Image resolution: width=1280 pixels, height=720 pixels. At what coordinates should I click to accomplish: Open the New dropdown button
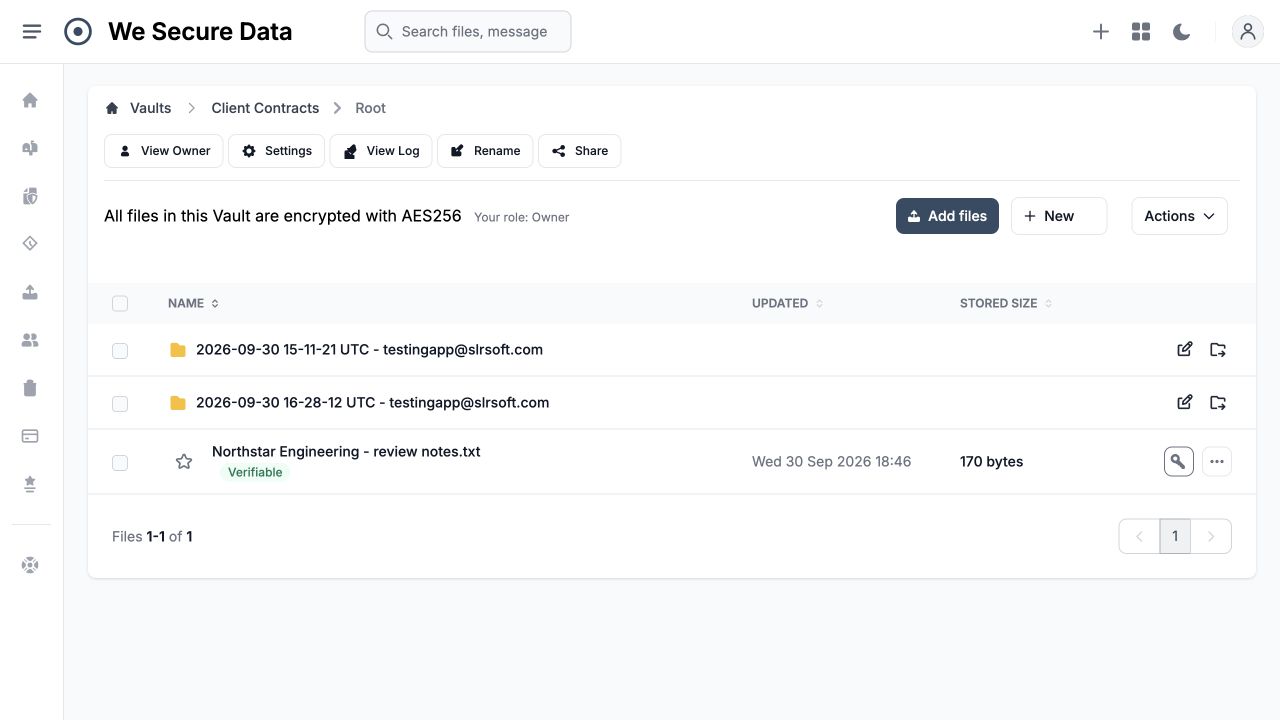click(1059, 216)
